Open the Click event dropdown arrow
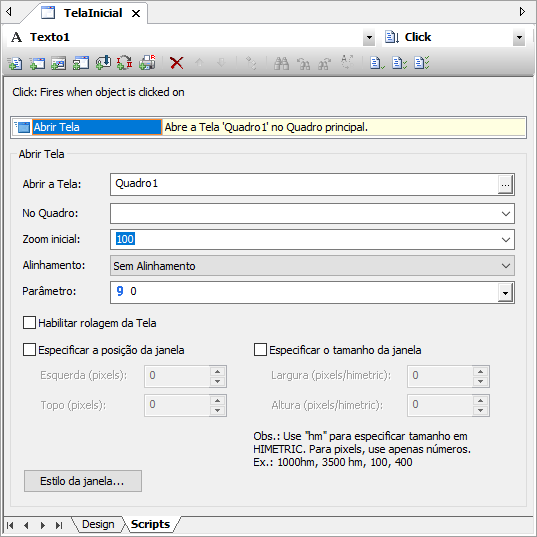 click(519, 37)
